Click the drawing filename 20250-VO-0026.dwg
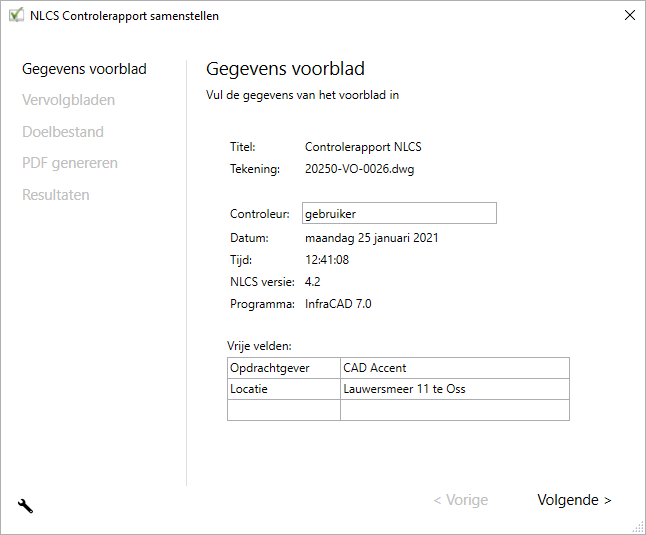The image size is (646, 535). pyautogui.click(x=359, y=169)
